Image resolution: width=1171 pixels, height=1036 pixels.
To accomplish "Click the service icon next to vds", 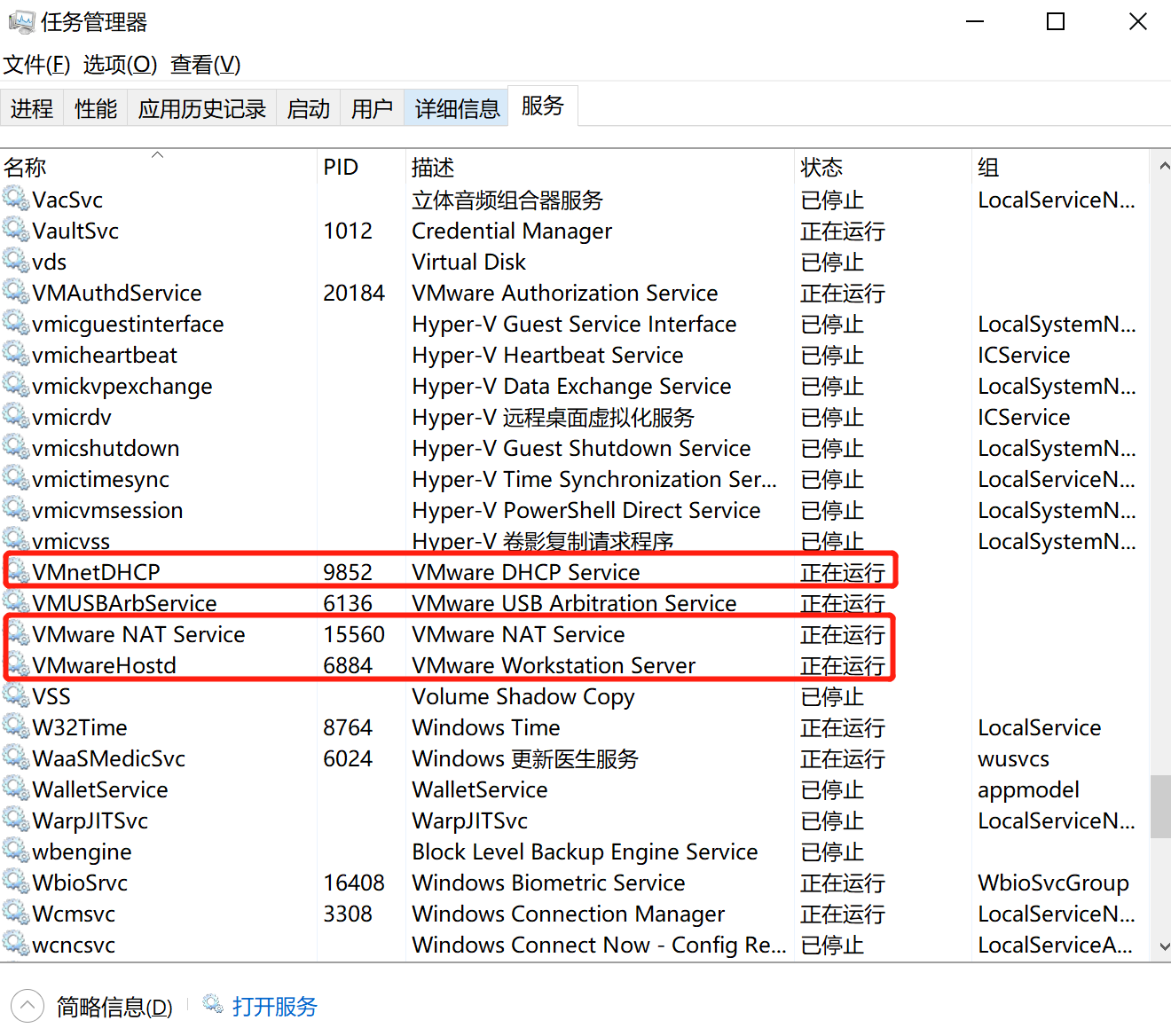I will [16, 261].
